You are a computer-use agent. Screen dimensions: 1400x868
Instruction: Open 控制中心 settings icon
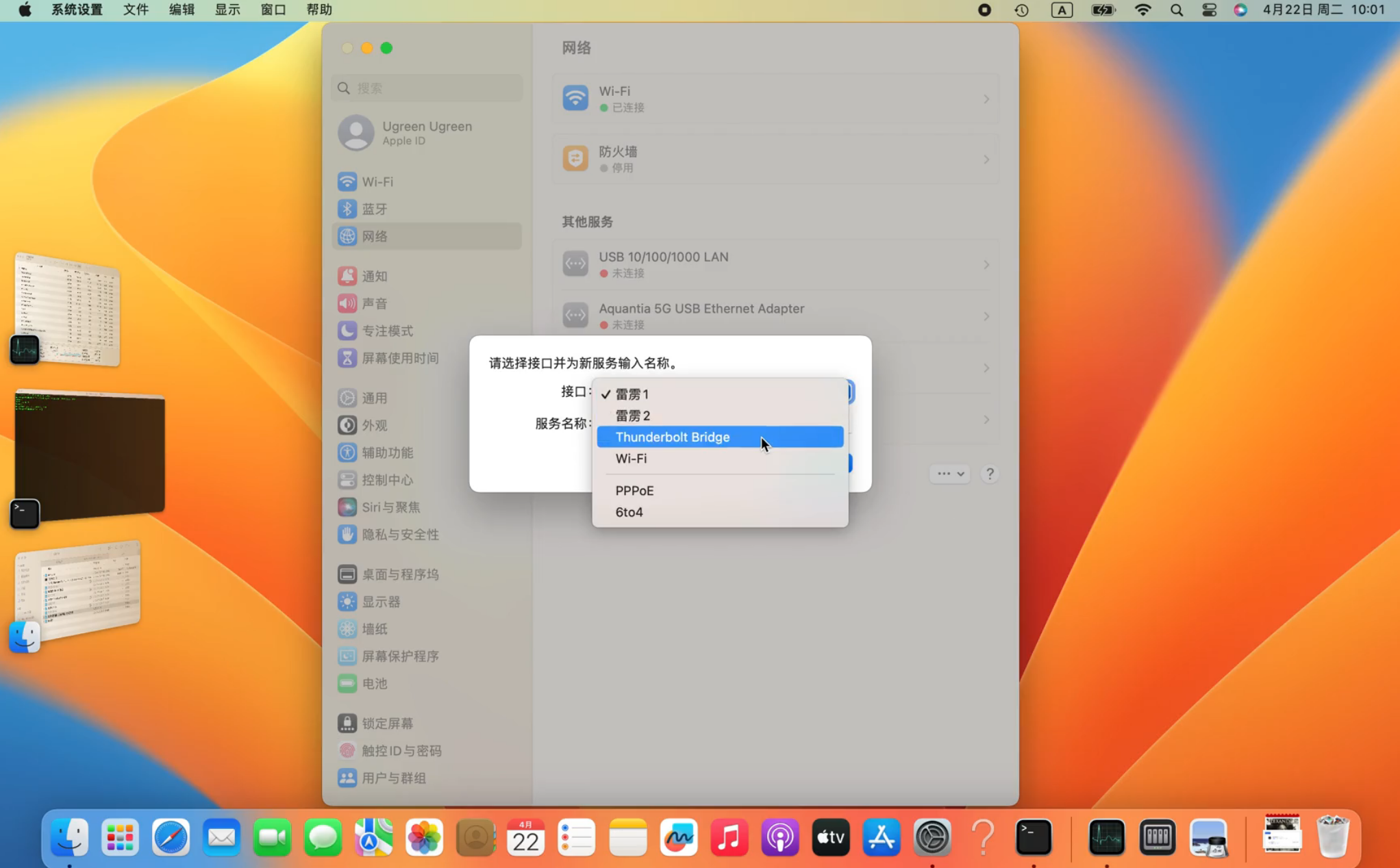(347, 480)
